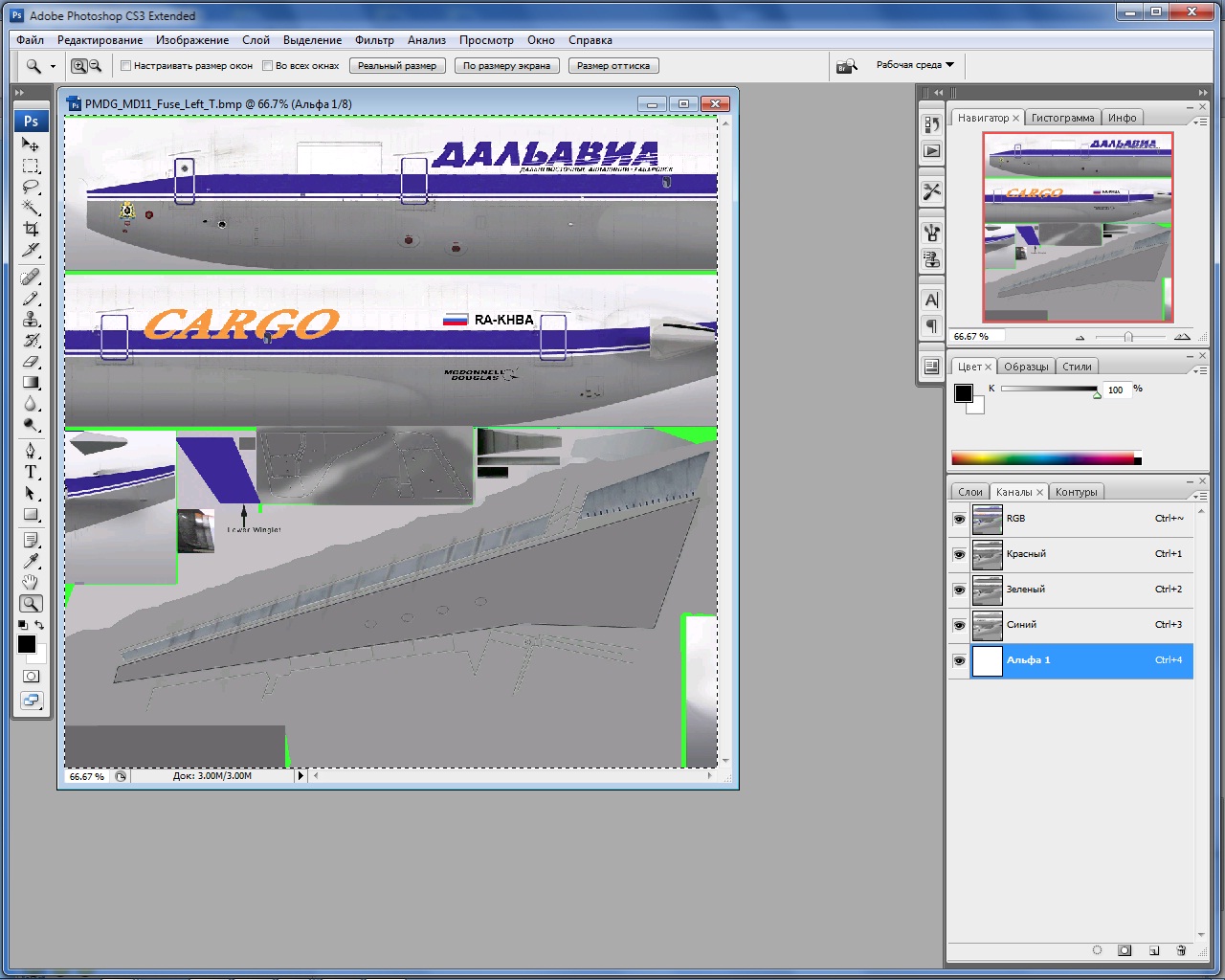
Task: Hide the Красный channel visibility
Action: [959, 554]
